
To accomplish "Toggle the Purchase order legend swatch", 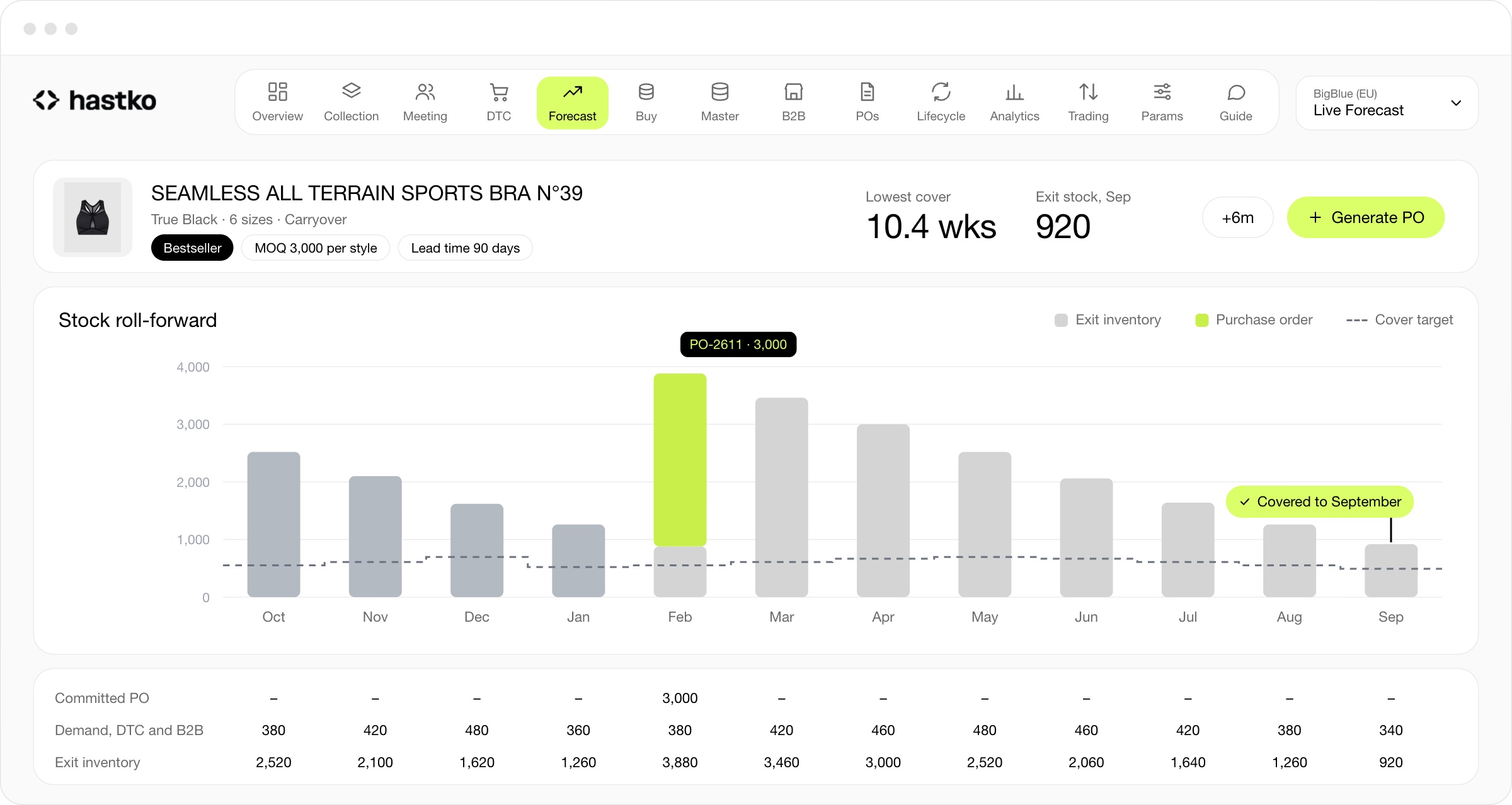I will point(1201,320).
